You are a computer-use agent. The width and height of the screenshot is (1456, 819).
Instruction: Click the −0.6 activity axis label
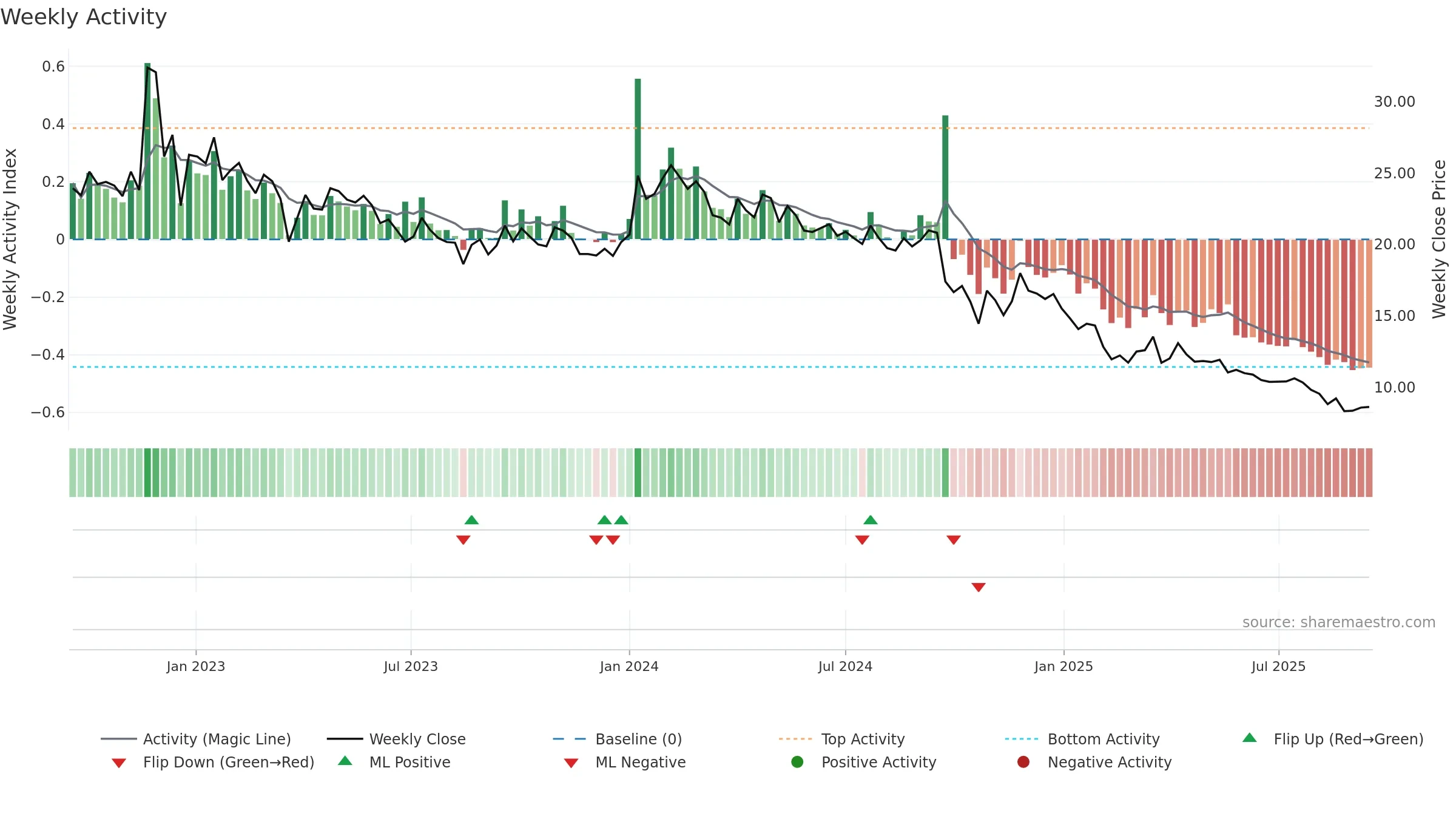click(48, 413)
